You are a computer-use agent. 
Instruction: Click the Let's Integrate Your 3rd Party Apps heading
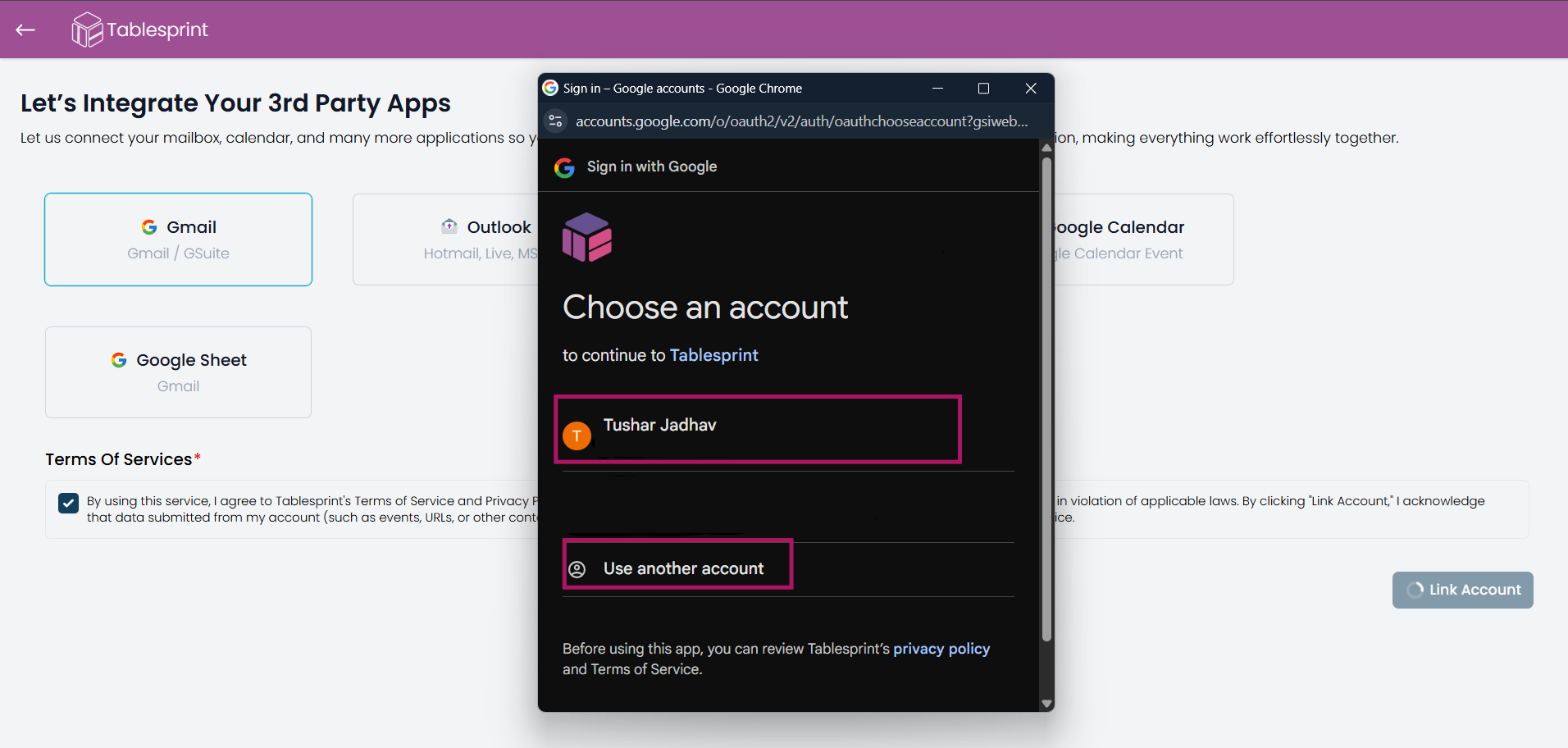tap(235, 103)
